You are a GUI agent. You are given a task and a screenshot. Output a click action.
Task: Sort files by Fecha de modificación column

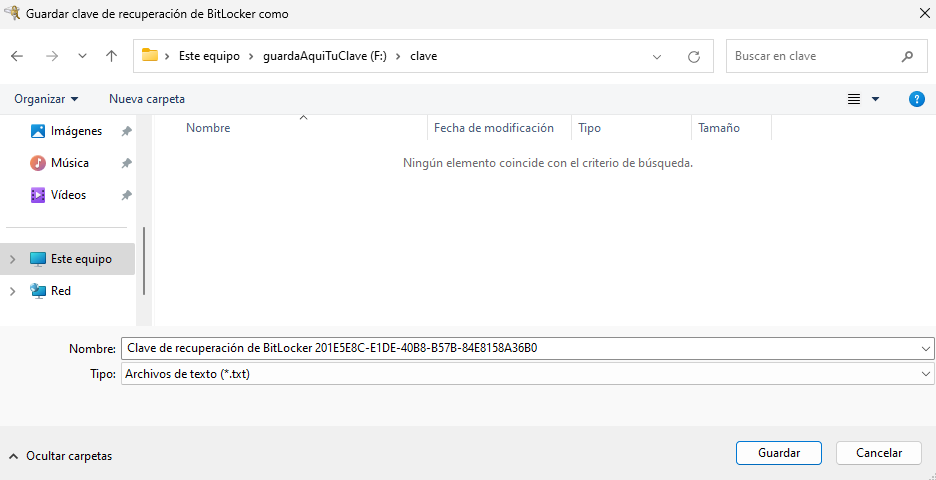(493, 128)
